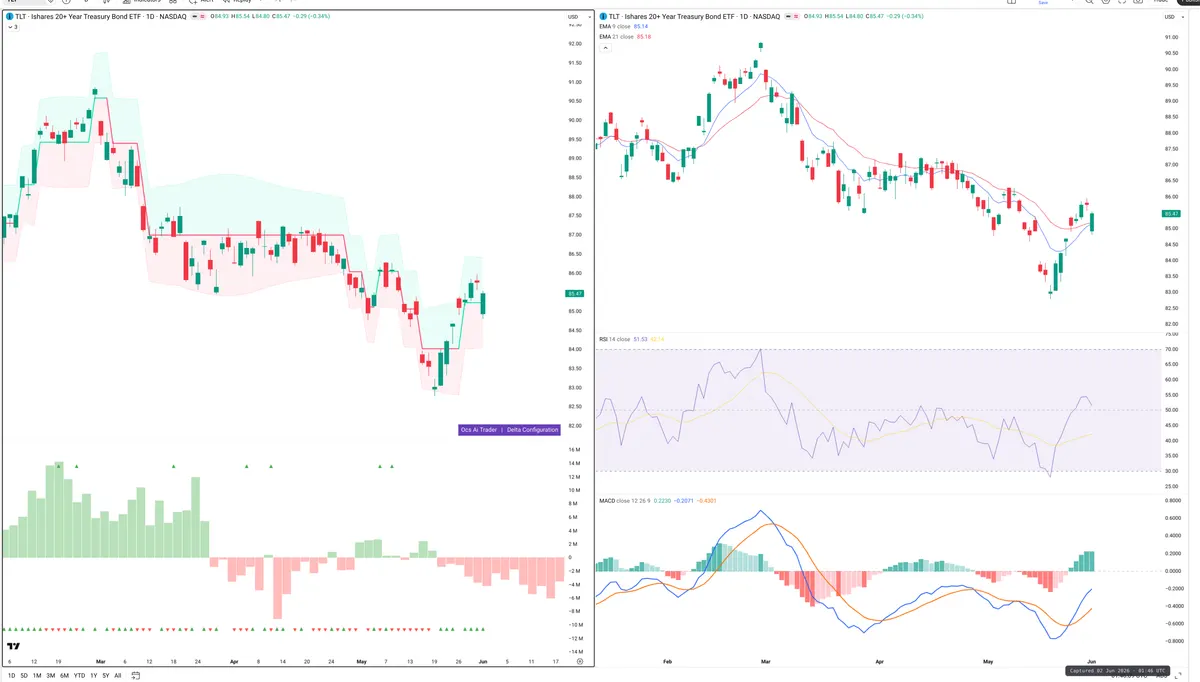
Task: Set time range to 1Y
Action: point(94,675)
